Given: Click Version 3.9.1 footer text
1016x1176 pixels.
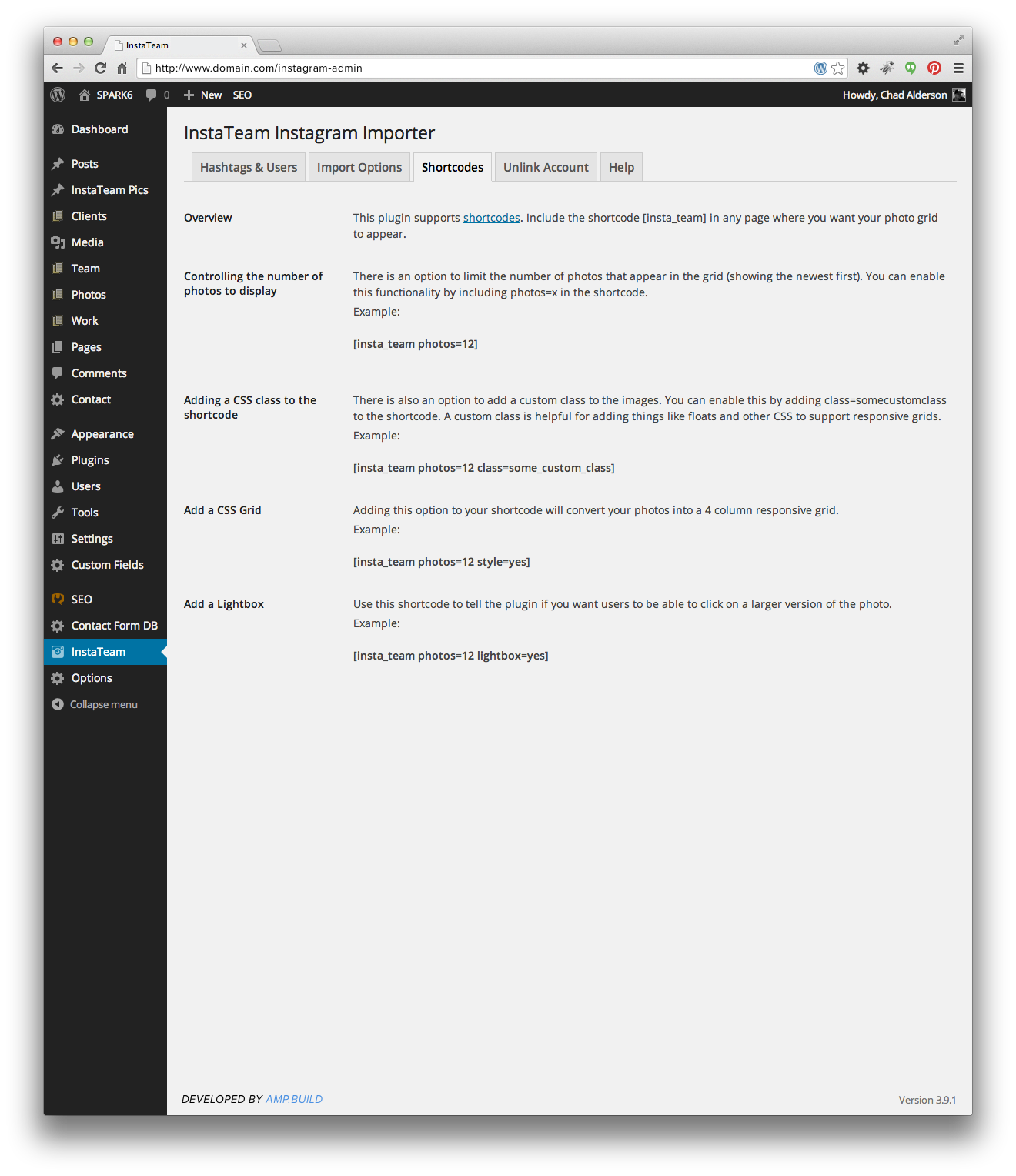Looking at the screenshot, I should click(927, 1100).
